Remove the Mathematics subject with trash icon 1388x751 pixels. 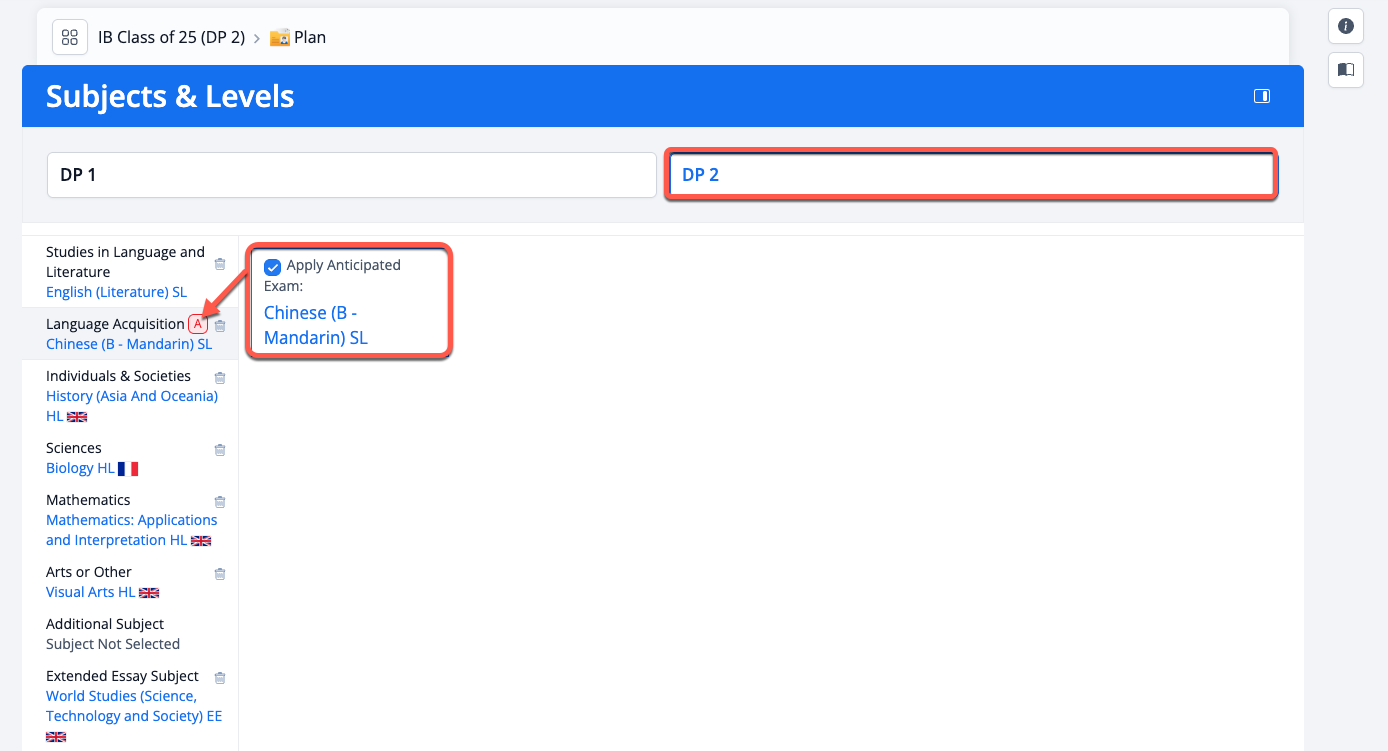tap(220, 502)
